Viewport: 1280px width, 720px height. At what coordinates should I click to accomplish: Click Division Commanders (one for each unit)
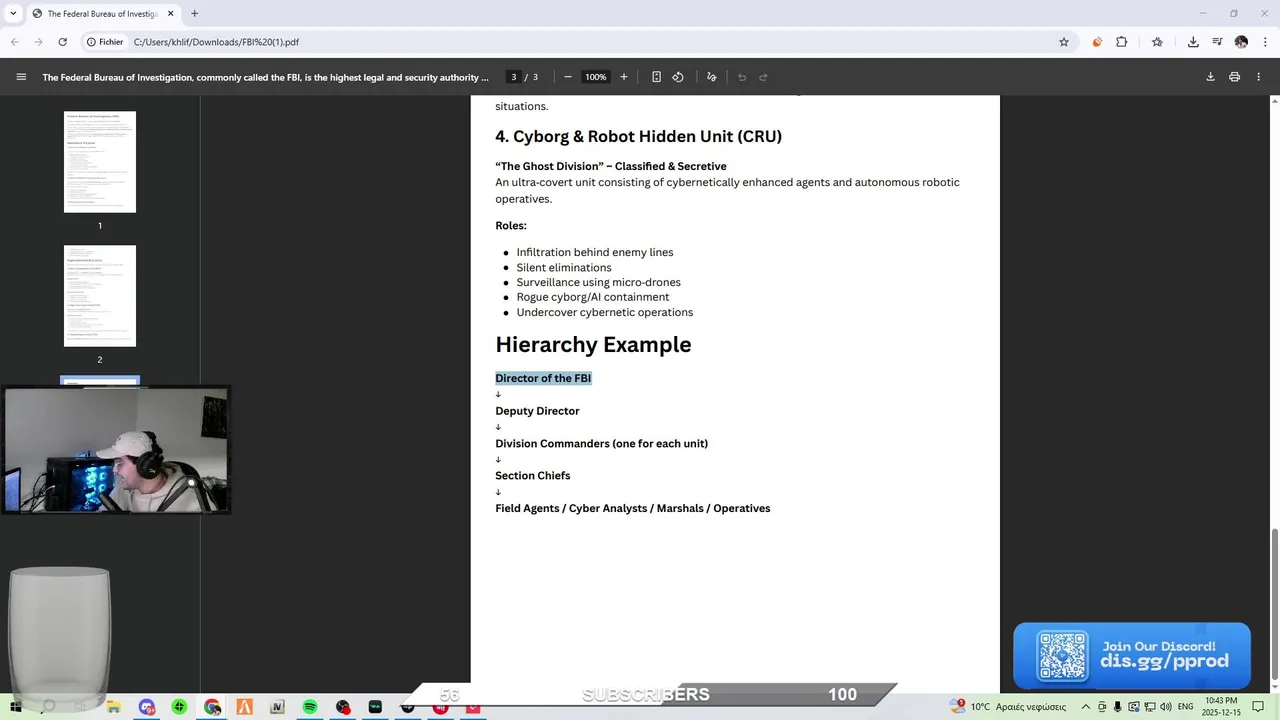[x=601, y=443]
